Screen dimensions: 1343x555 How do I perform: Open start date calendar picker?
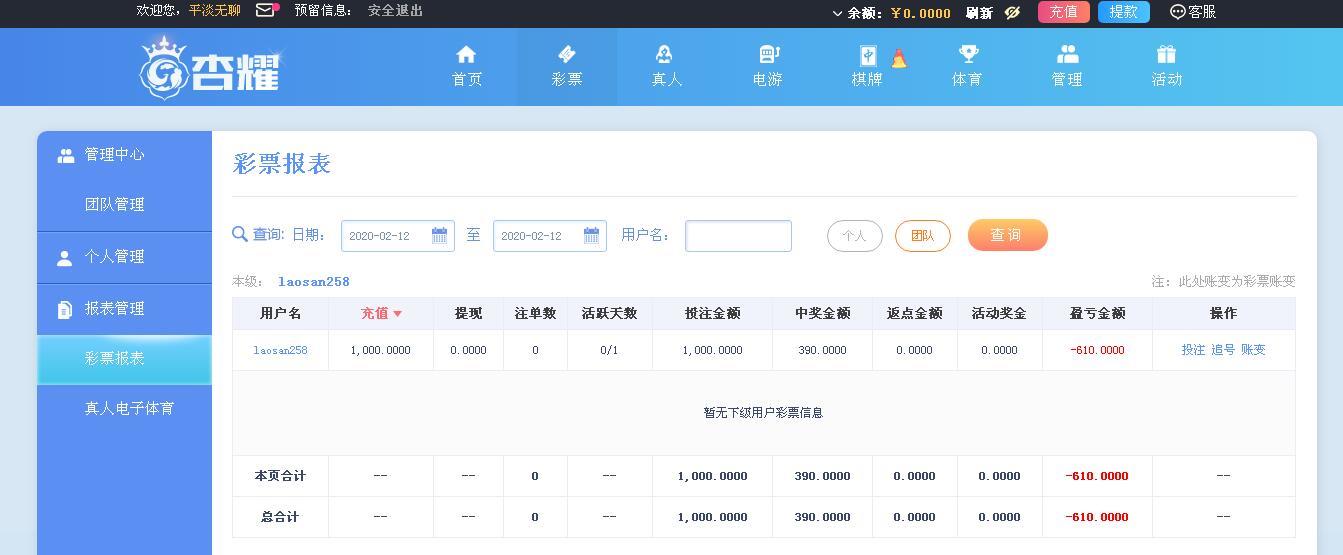point(439,236)
